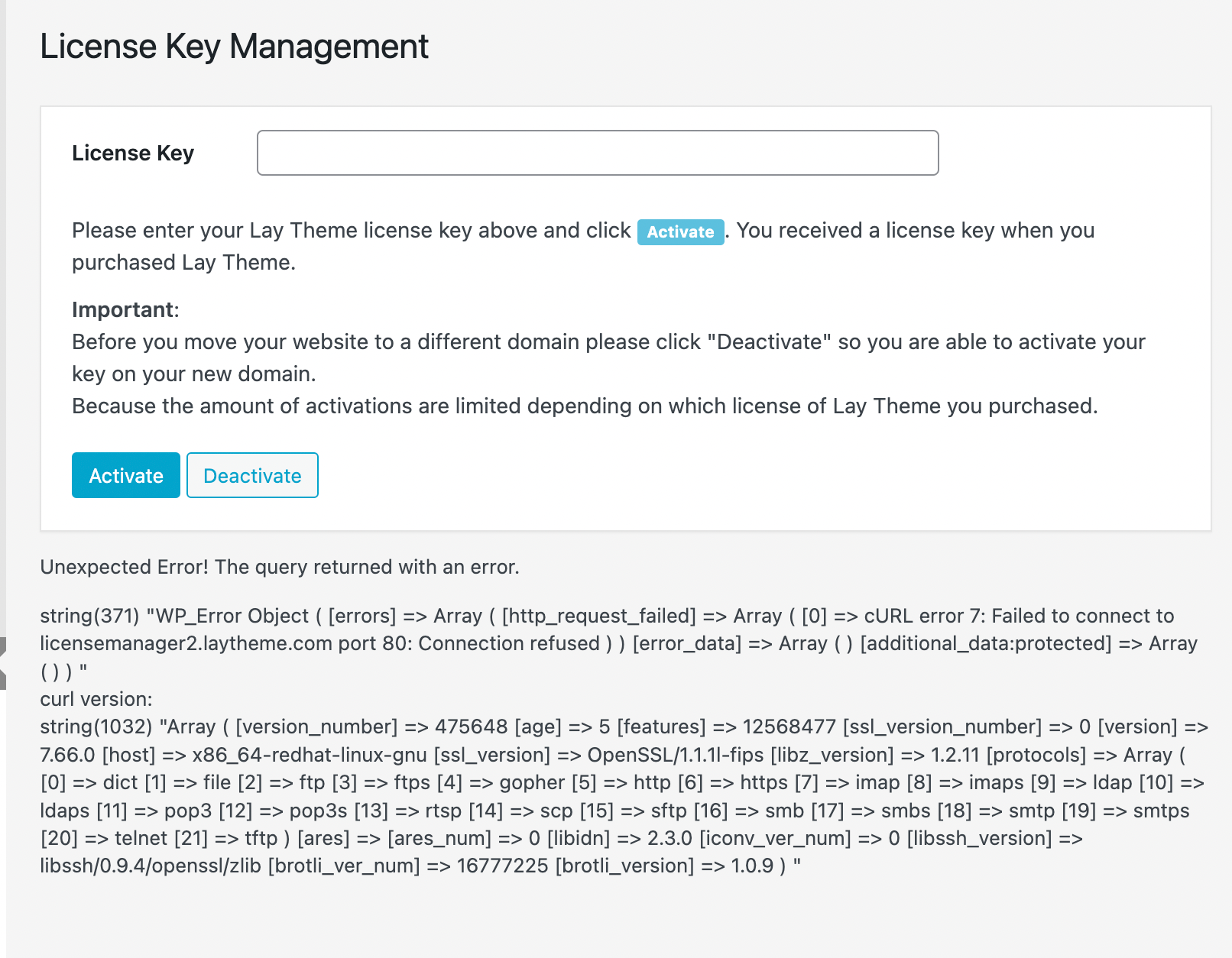Click the Unexpected Error message line
This screenshot has width=1232, height=958.
click(x=280, y=567)
